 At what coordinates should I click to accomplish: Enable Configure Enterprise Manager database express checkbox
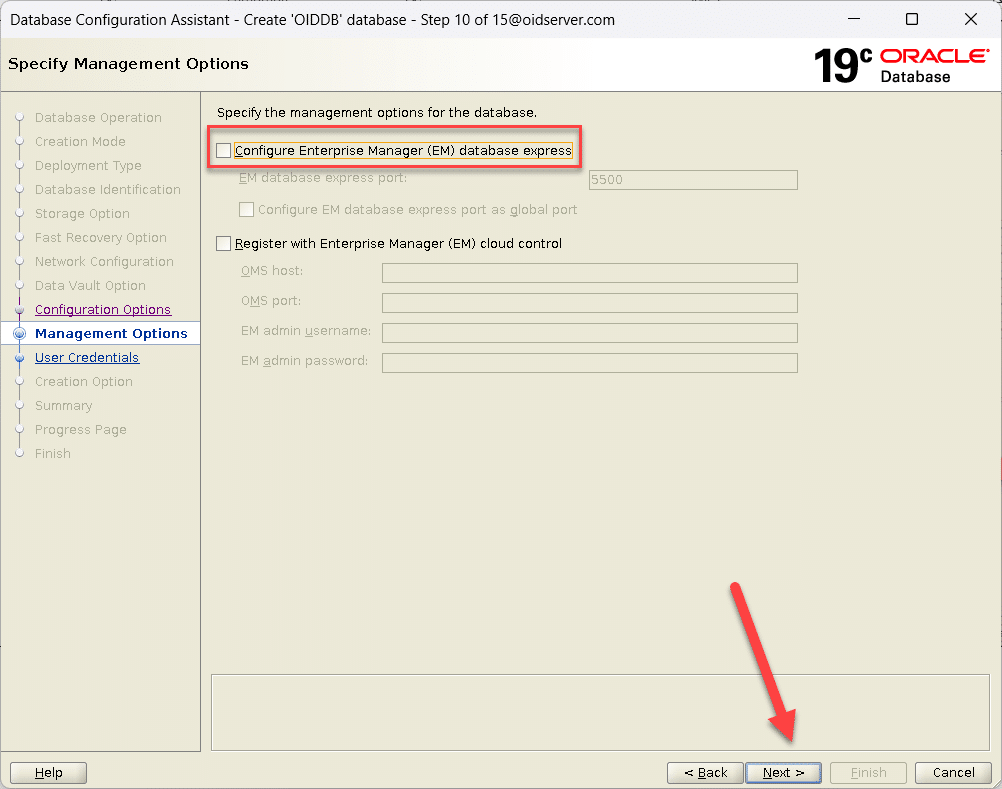pos(224,151)
